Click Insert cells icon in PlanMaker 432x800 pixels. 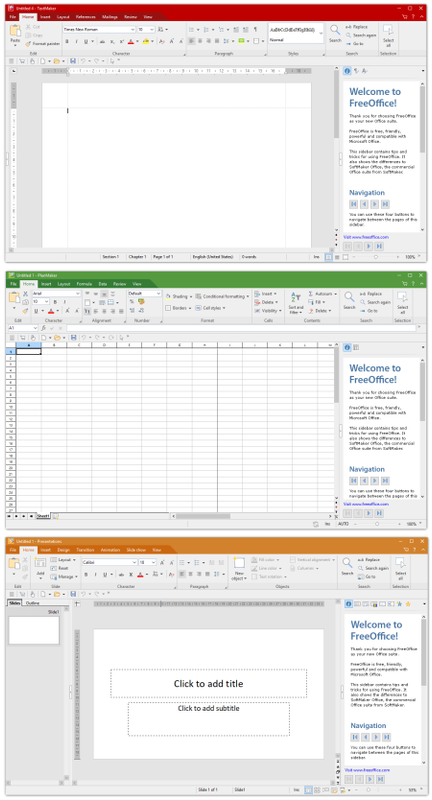point(257,294)
